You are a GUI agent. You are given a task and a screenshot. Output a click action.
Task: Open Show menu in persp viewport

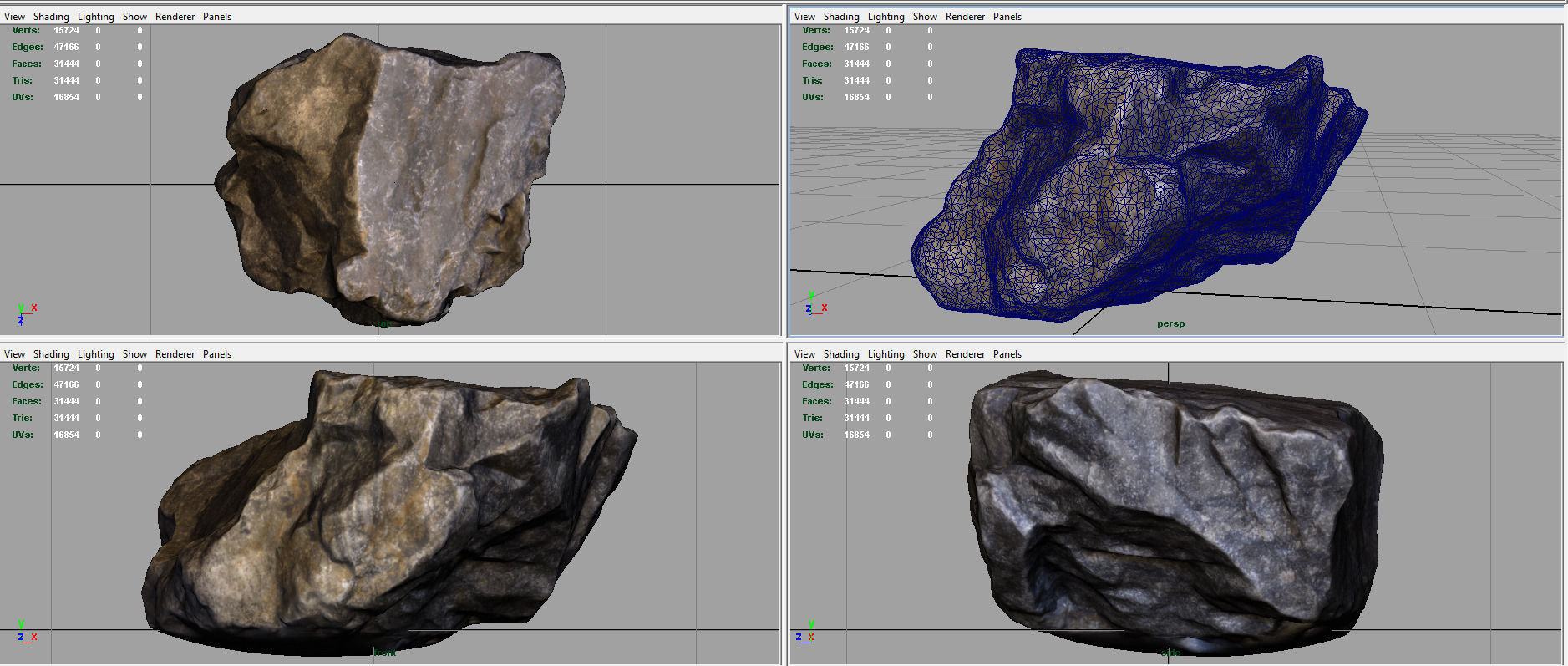pyautogui.click(x=925, y=17)
